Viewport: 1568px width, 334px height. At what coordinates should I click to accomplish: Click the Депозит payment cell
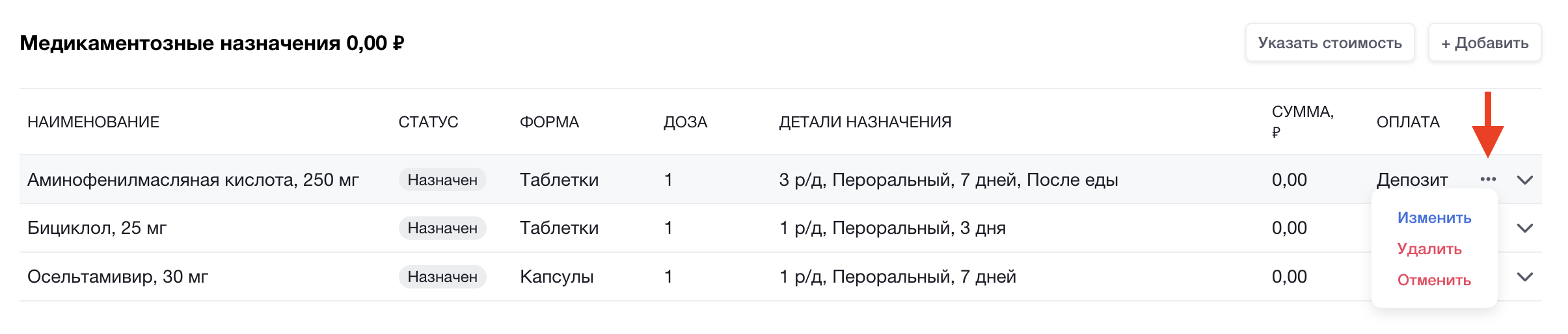(x=1412, y=180)
